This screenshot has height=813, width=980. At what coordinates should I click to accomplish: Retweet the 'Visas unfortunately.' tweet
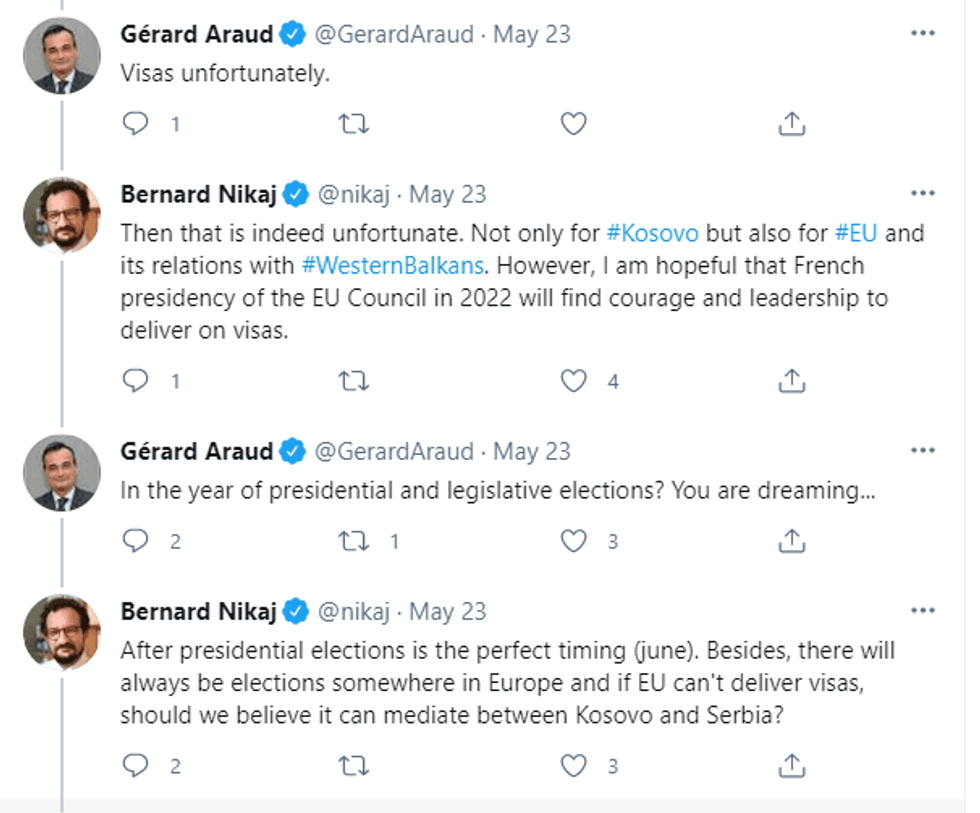[x=353, y=124]
